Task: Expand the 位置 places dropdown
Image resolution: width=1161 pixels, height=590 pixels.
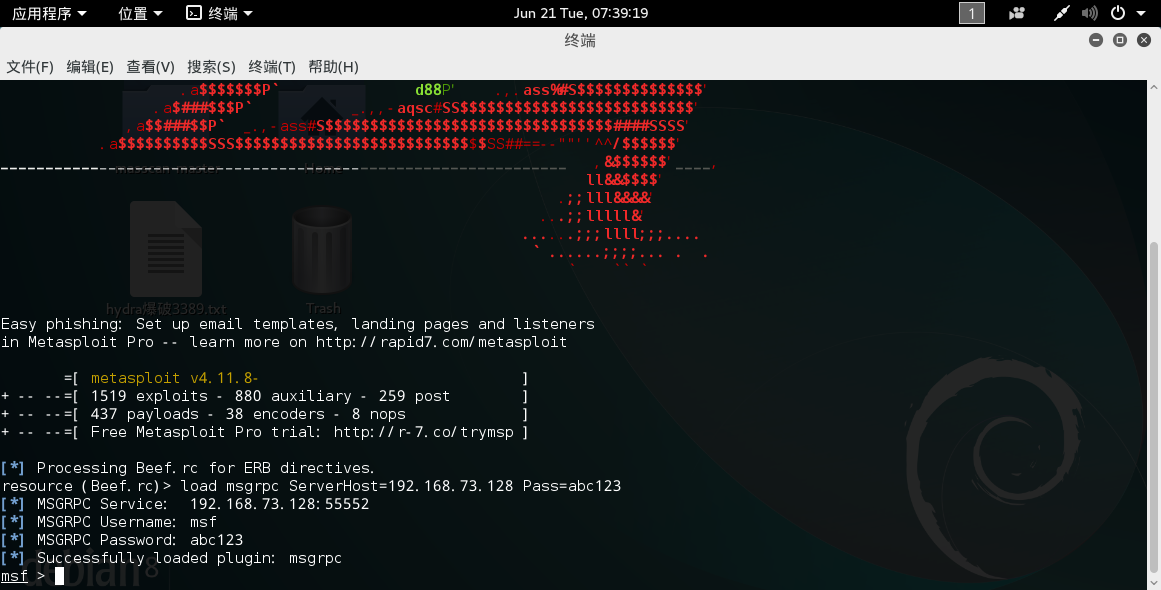Action: point(140,13)
